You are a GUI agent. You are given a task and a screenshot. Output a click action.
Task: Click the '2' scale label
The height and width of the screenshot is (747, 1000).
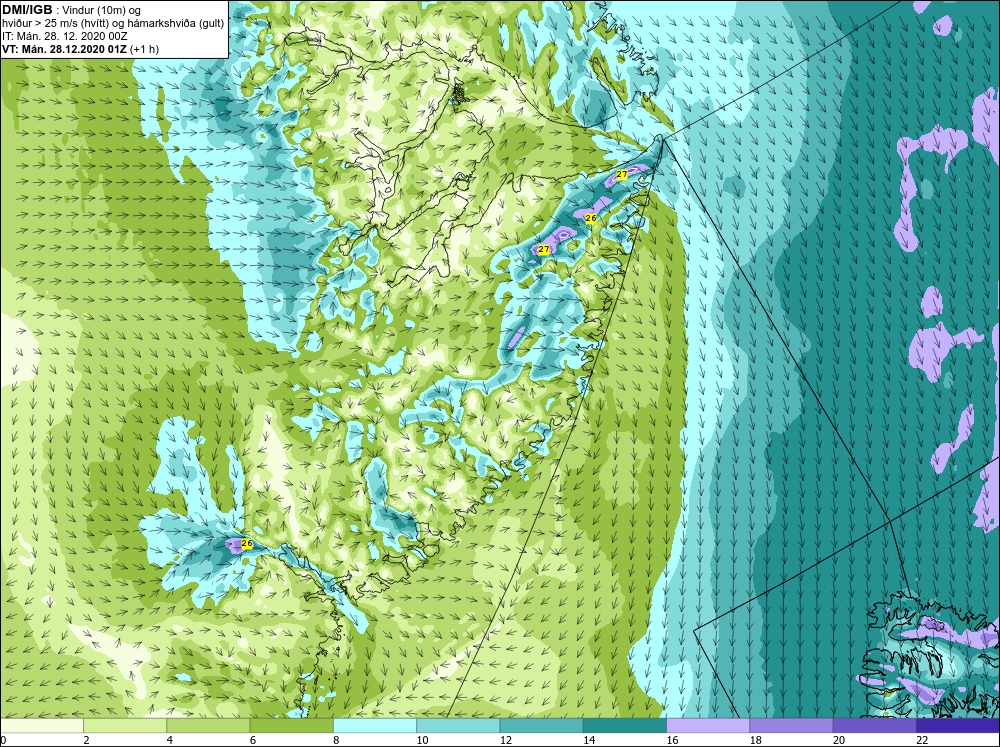(x=86, y=740)
